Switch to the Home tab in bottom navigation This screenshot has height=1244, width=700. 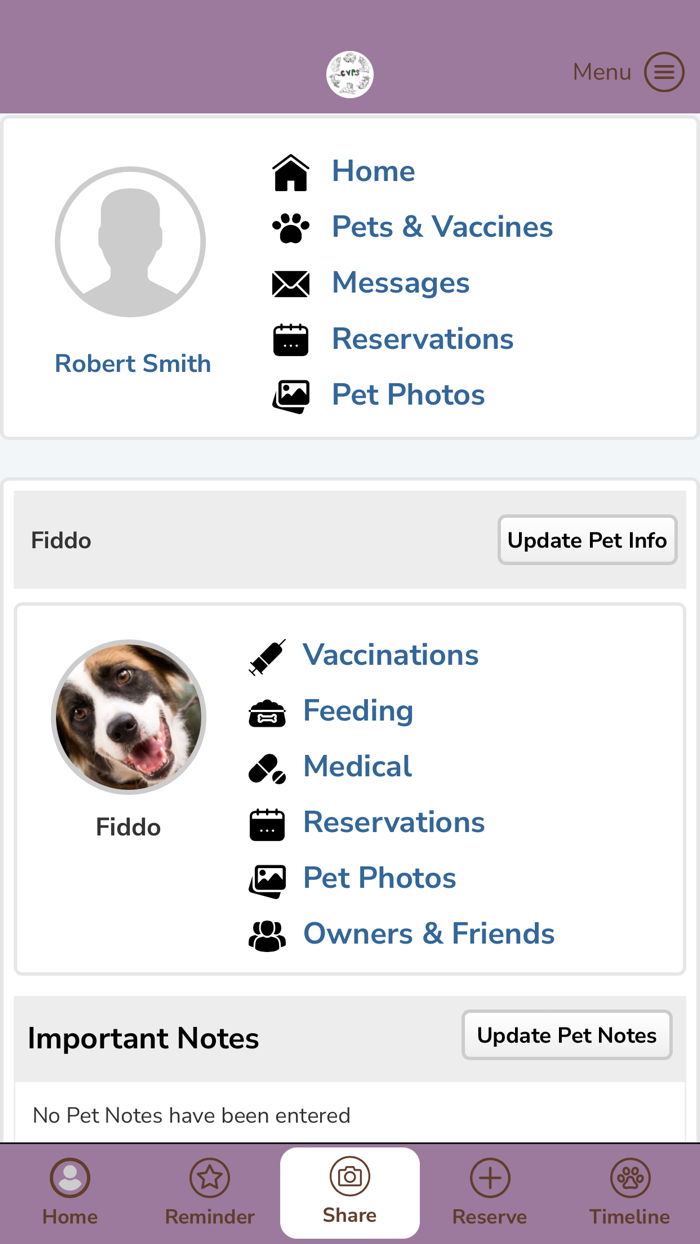coord(69,1192)
